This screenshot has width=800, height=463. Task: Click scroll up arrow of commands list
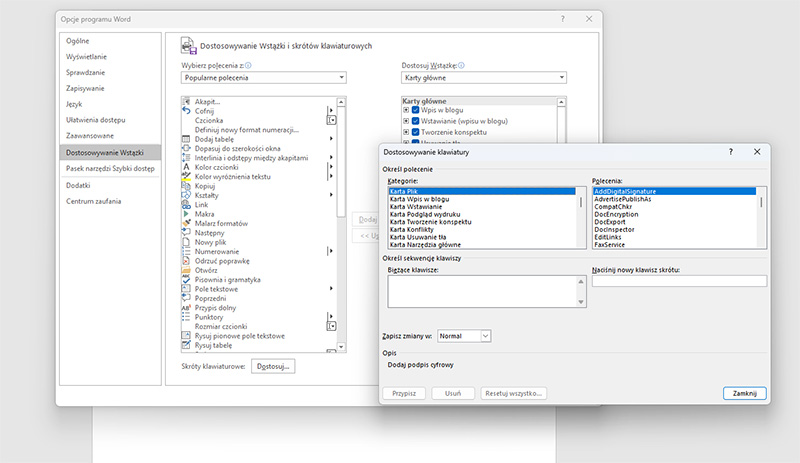[x=341, y=102]
